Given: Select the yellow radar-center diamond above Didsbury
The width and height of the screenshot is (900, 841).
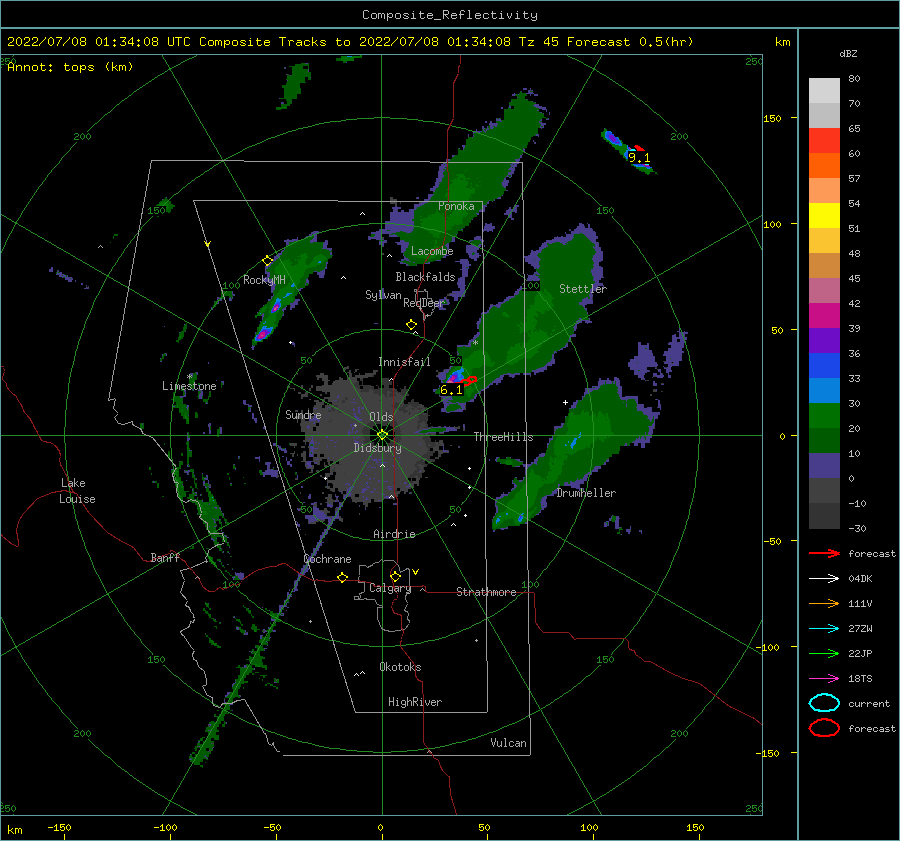Looking at the screenshot, I should tap(382, 435).
